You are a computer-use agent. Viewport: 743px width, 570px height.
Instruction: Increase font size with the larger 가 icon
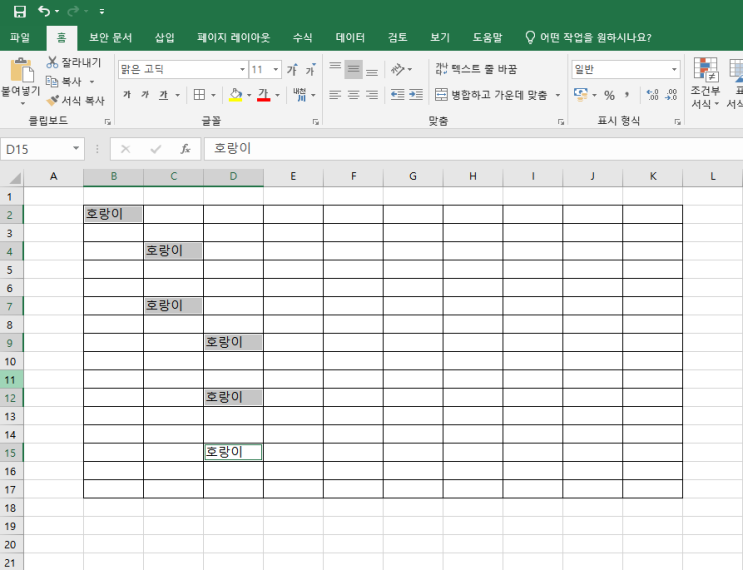[x=292, y=70]
